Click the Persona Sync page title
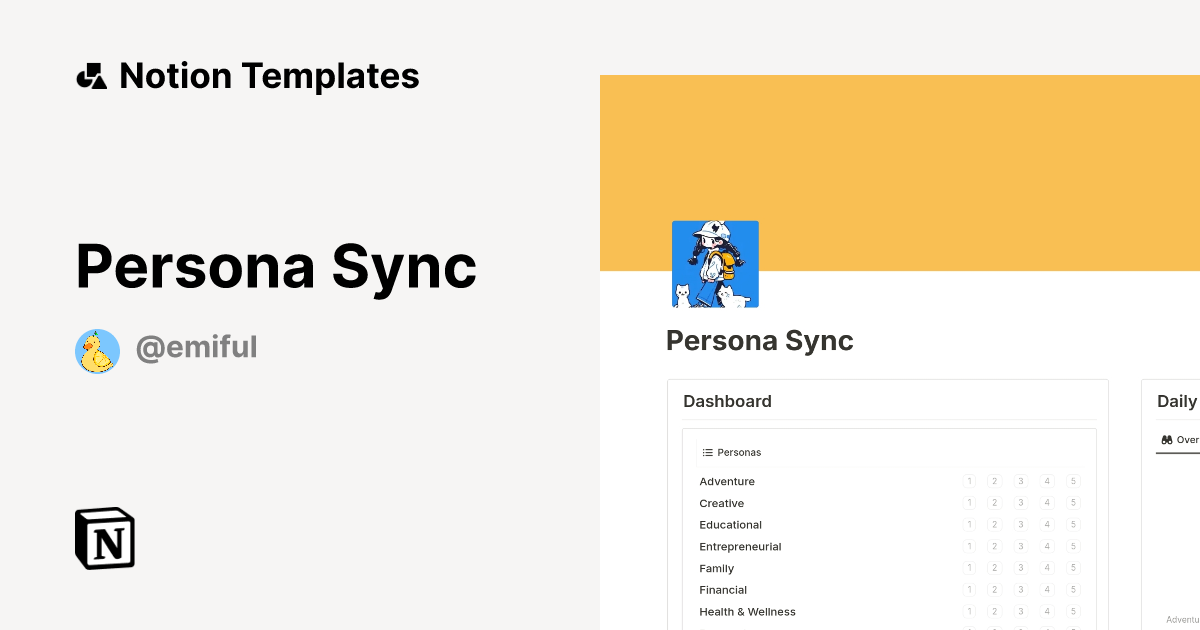This screenshot has height=630, width=1200. [759, 341]
